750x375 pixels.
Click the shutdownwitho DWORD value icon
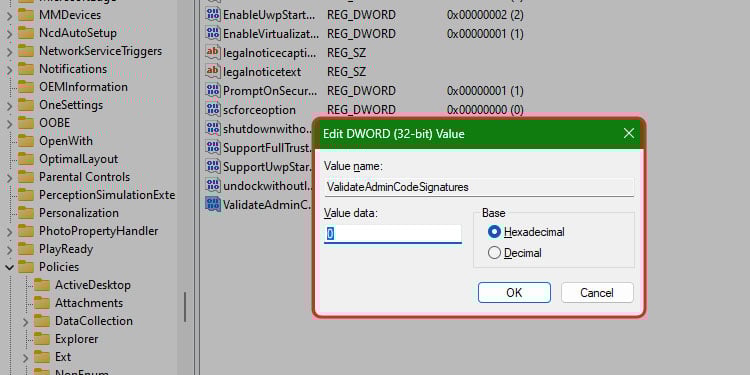[212, 129]
